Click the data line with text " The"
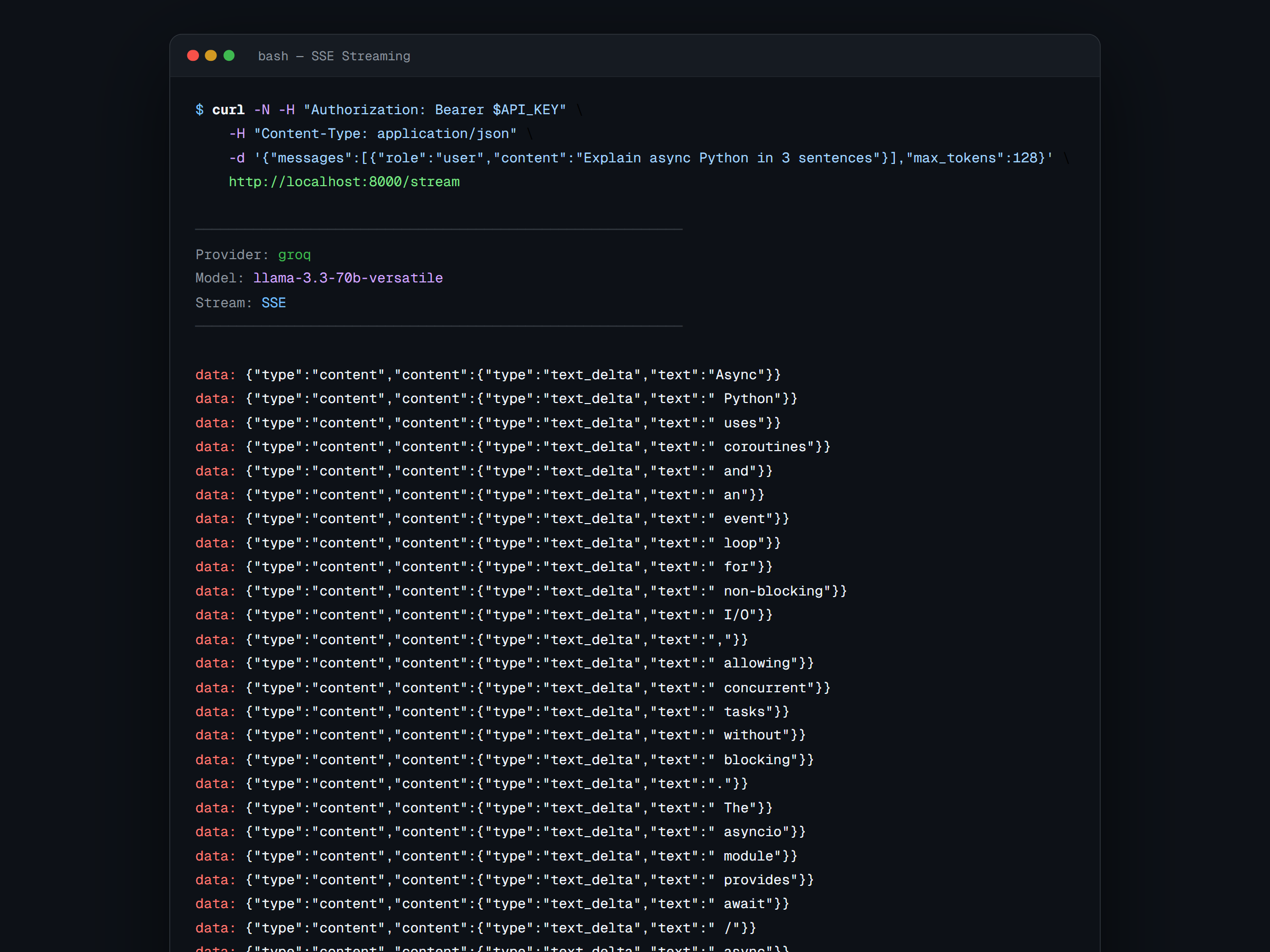 485,809
